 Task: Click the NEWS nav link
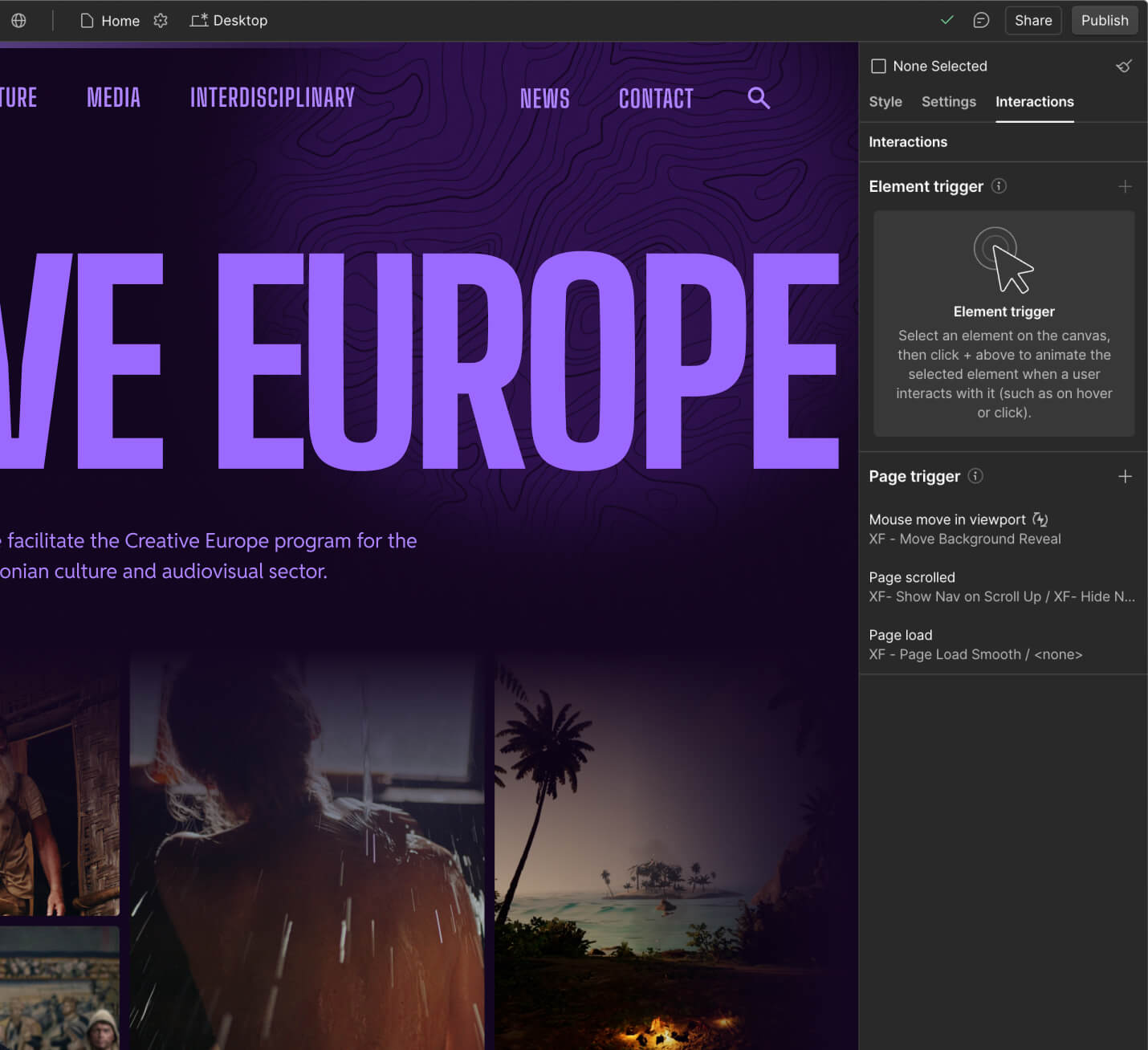(544, 99)
